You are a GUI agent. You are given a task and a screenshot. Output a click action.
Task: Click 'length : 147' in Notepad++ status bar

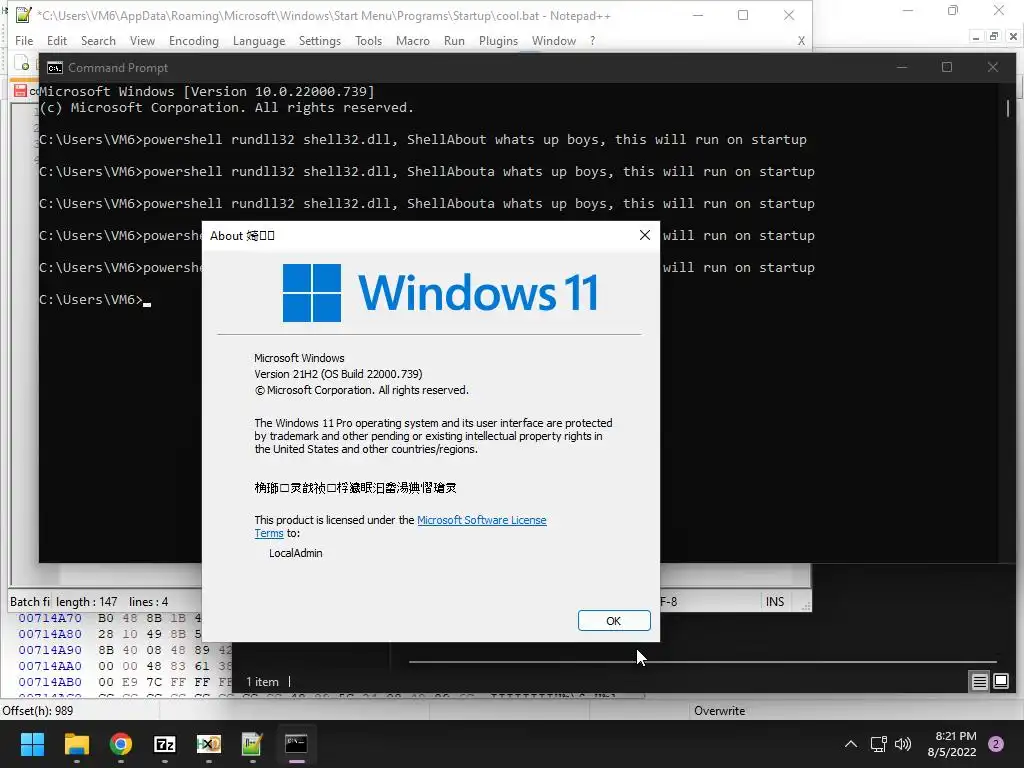click(86, 601)
